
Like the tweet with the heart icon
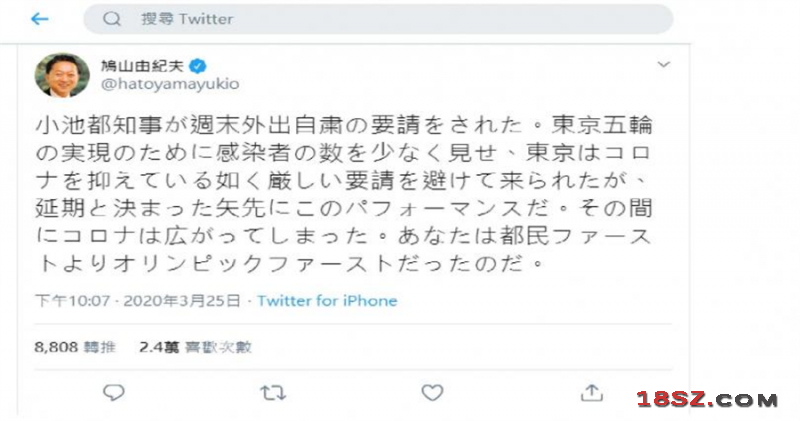(432, 393)
